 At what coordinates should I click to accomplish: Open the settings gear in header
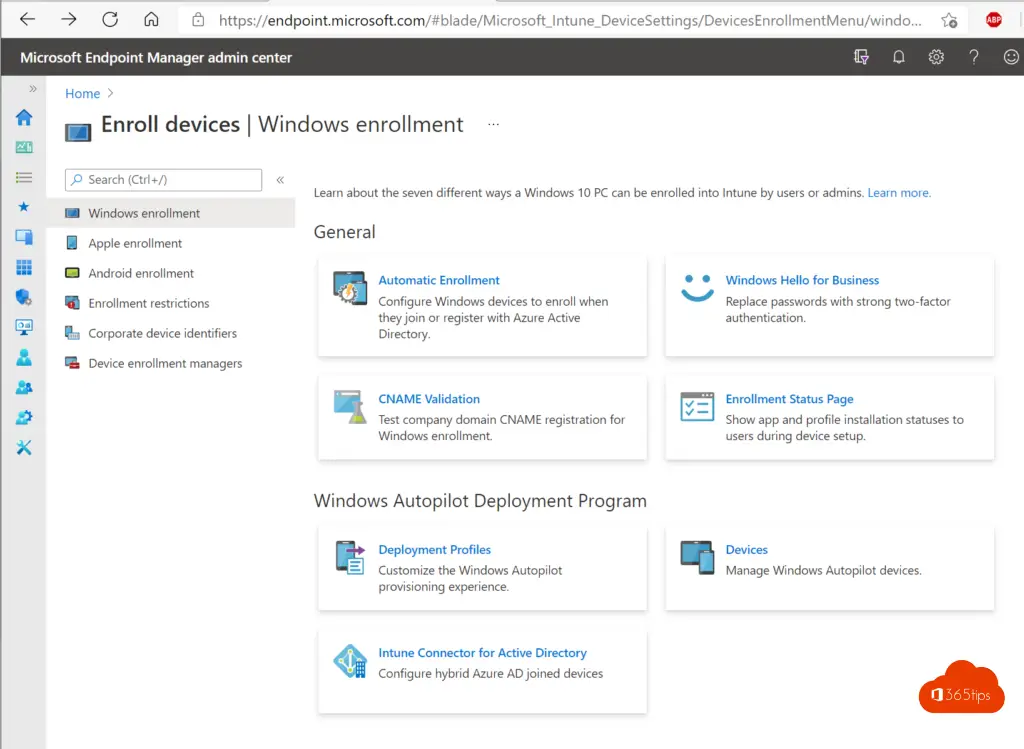pyautogui.click(x=936, y=57)
